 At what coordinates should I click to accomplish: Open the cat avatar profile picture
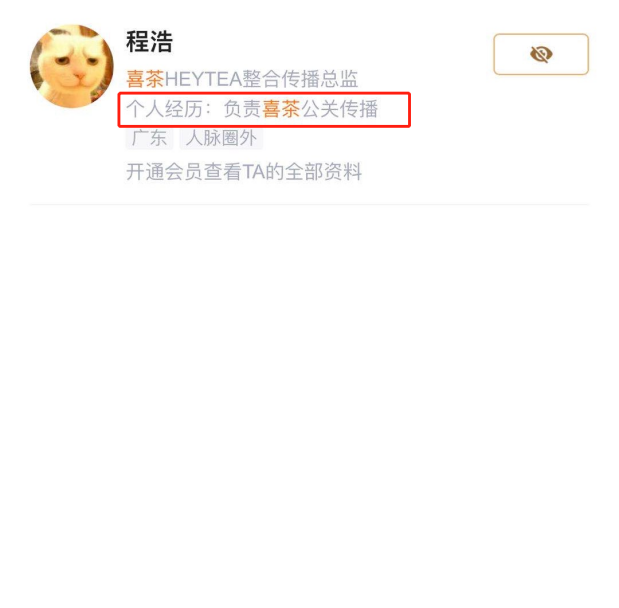[72, 66]
